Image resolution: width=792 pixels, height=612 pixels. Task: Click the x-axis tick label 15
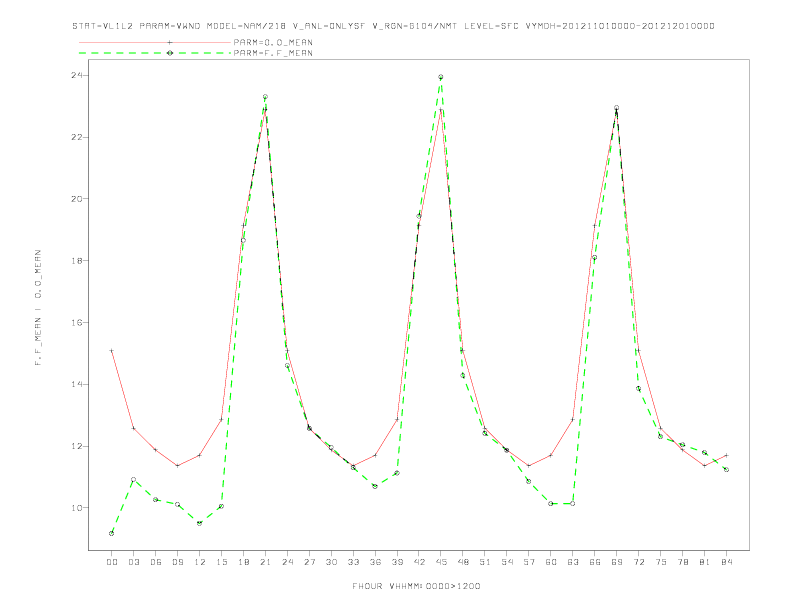coord(221,562)
